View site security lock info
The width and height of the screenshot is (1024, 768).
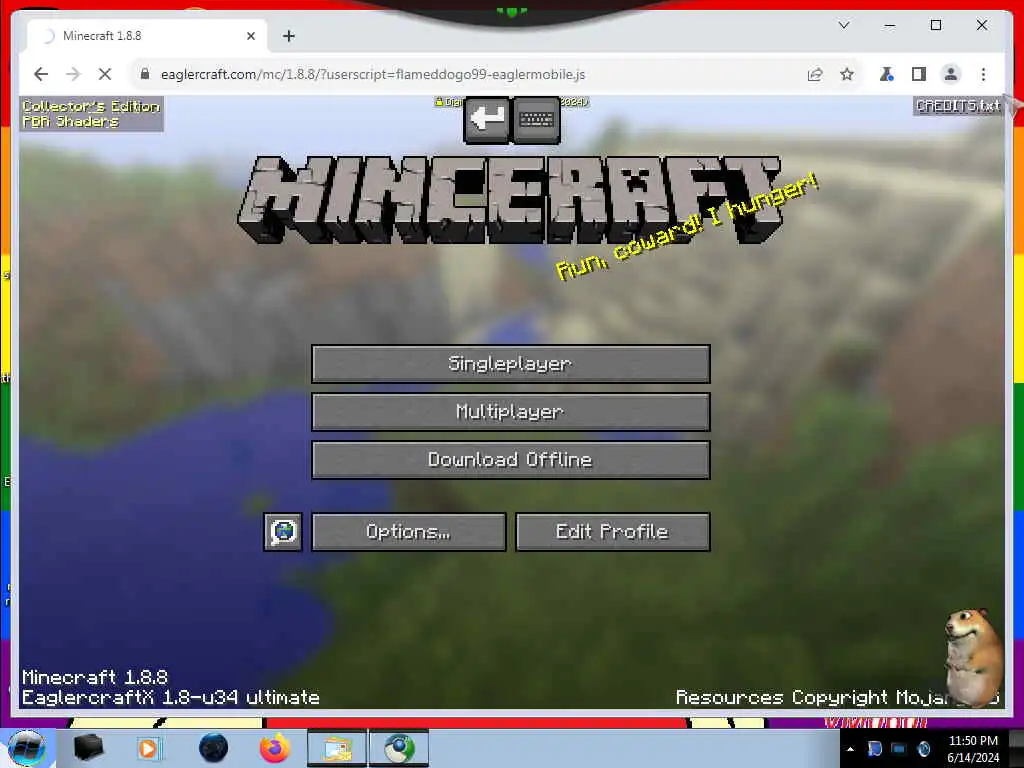click(145, 74)
